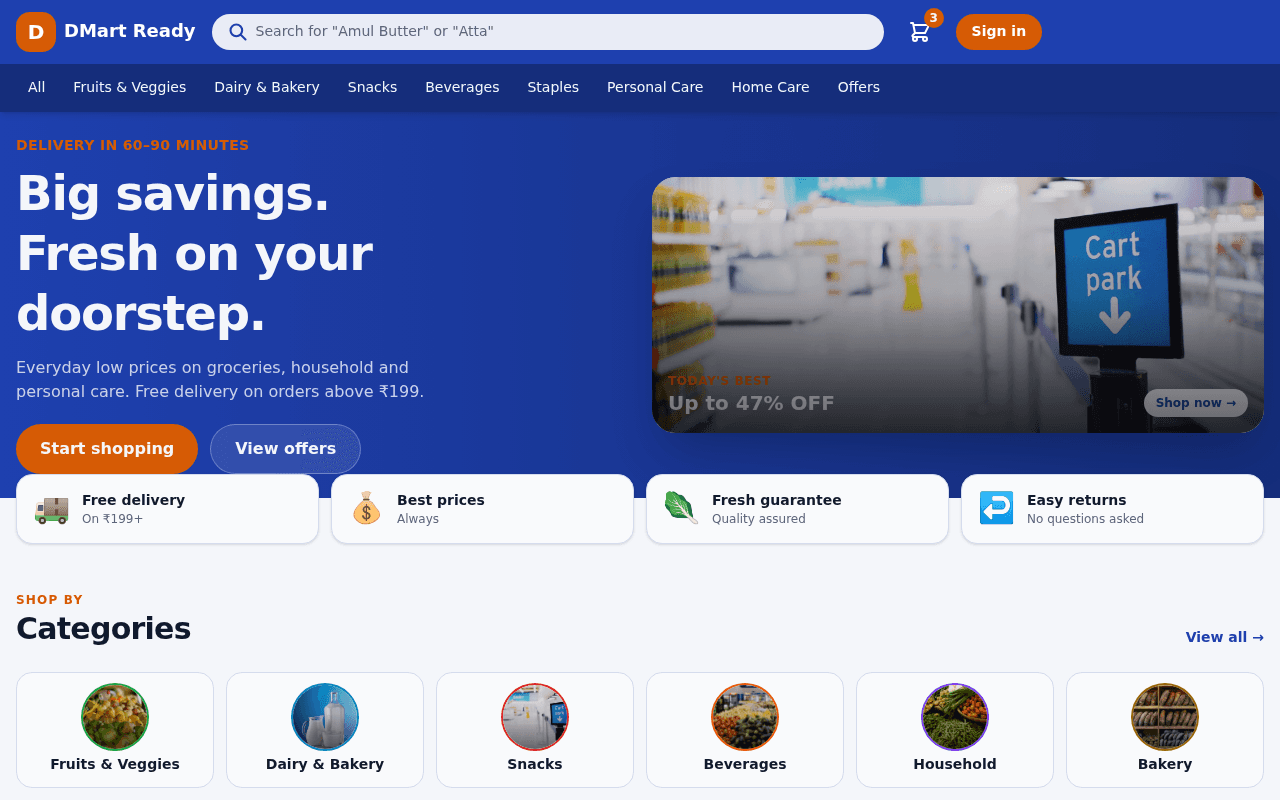Image resolution: width=1280 pixels, height=800 pixels.
Task: Click the Best prices money bag icon
Action: (367, 508)
